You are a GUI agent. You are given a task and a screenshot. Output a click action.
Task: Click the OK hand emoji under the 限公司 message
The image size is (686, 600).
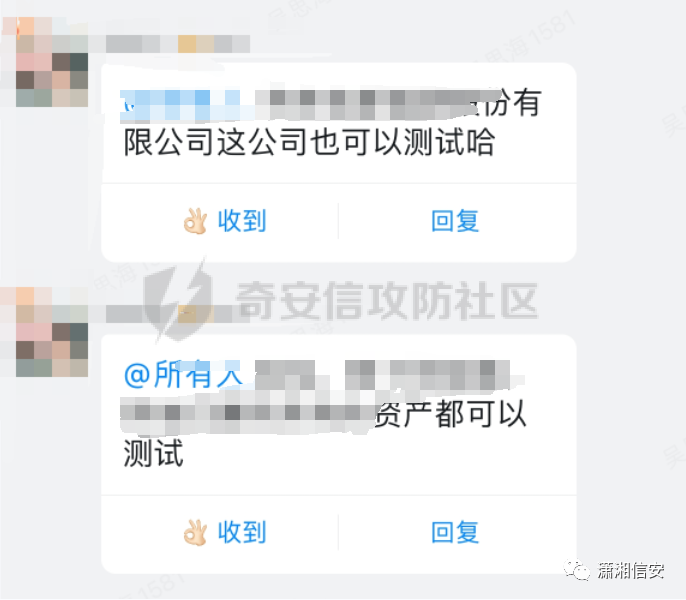[195, 221]
